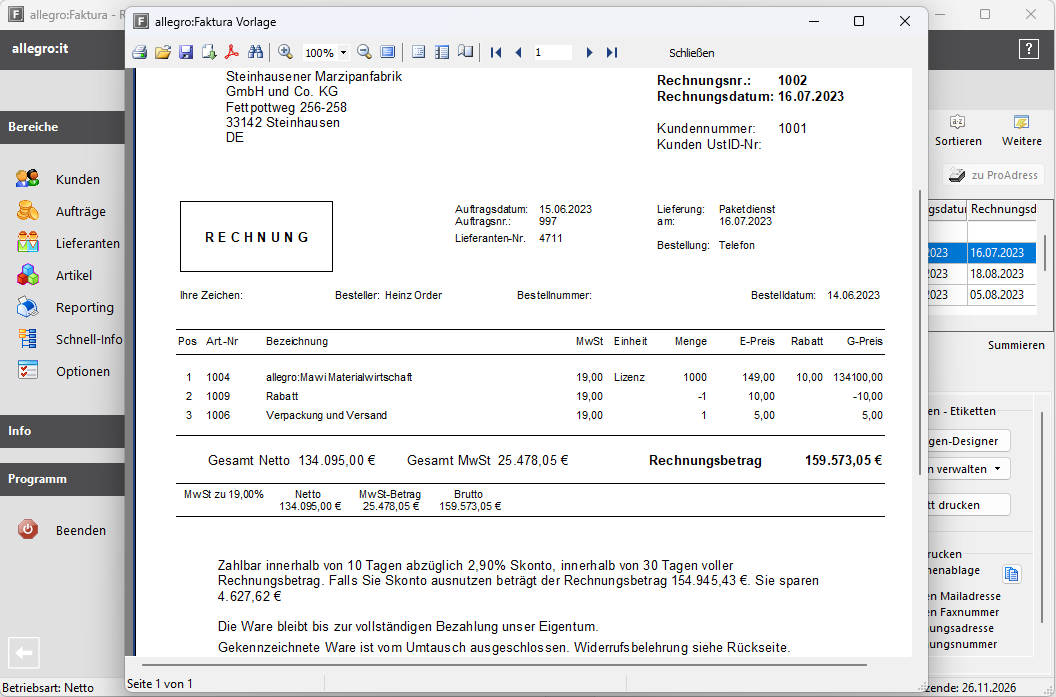Click the help question mark icon
This screenshot has width=1056, height=697.
click(1028, 49)
